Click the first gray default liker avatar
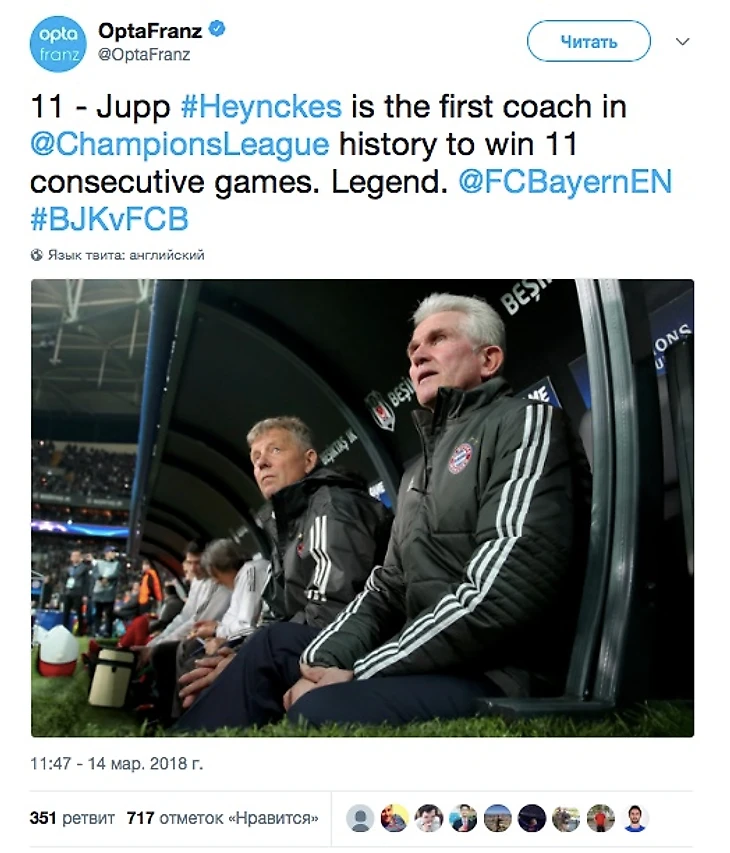Viewport: 730px width, 853px height. coord(360,818)
